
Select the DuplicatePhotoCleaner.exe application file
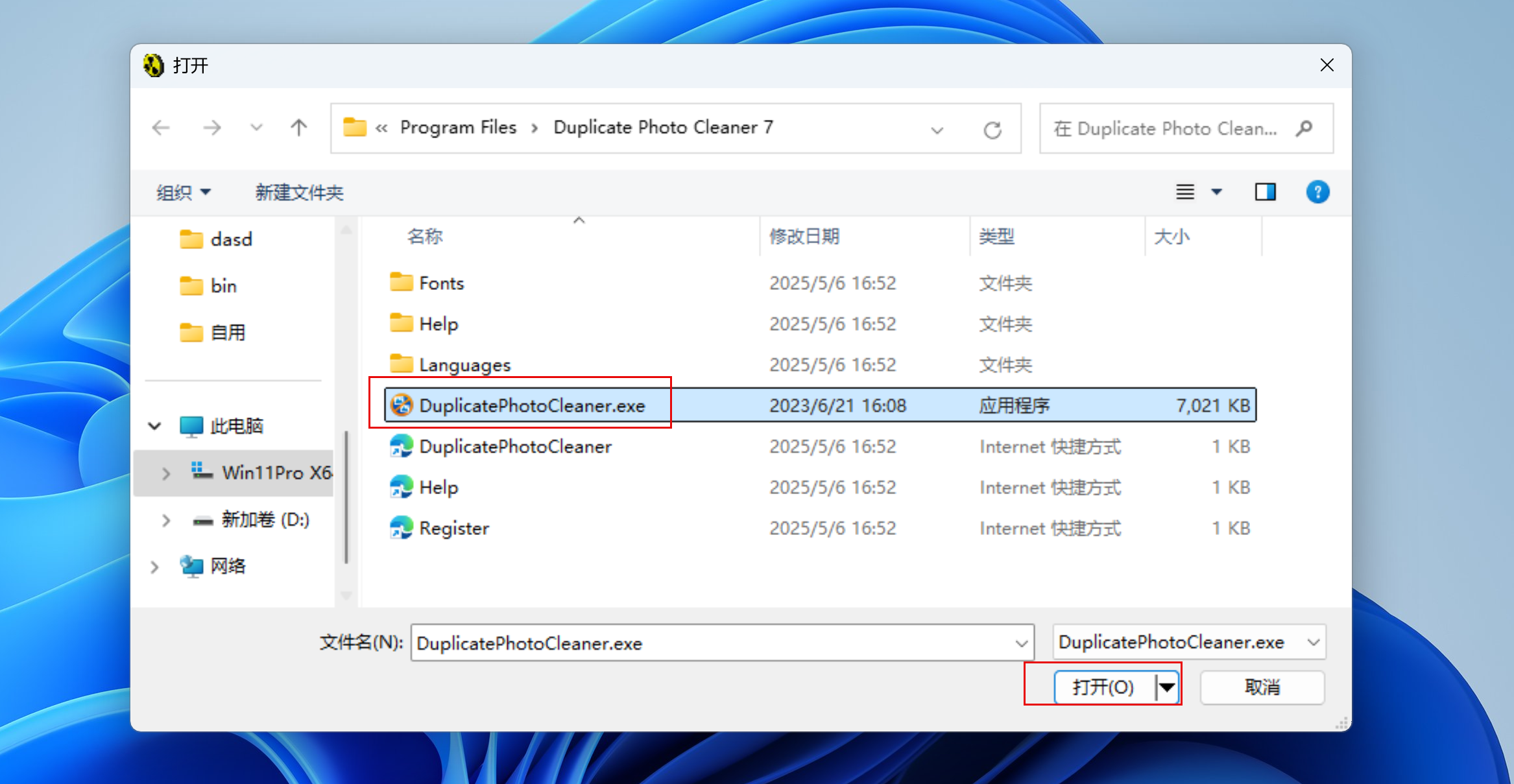coord(531,406)
